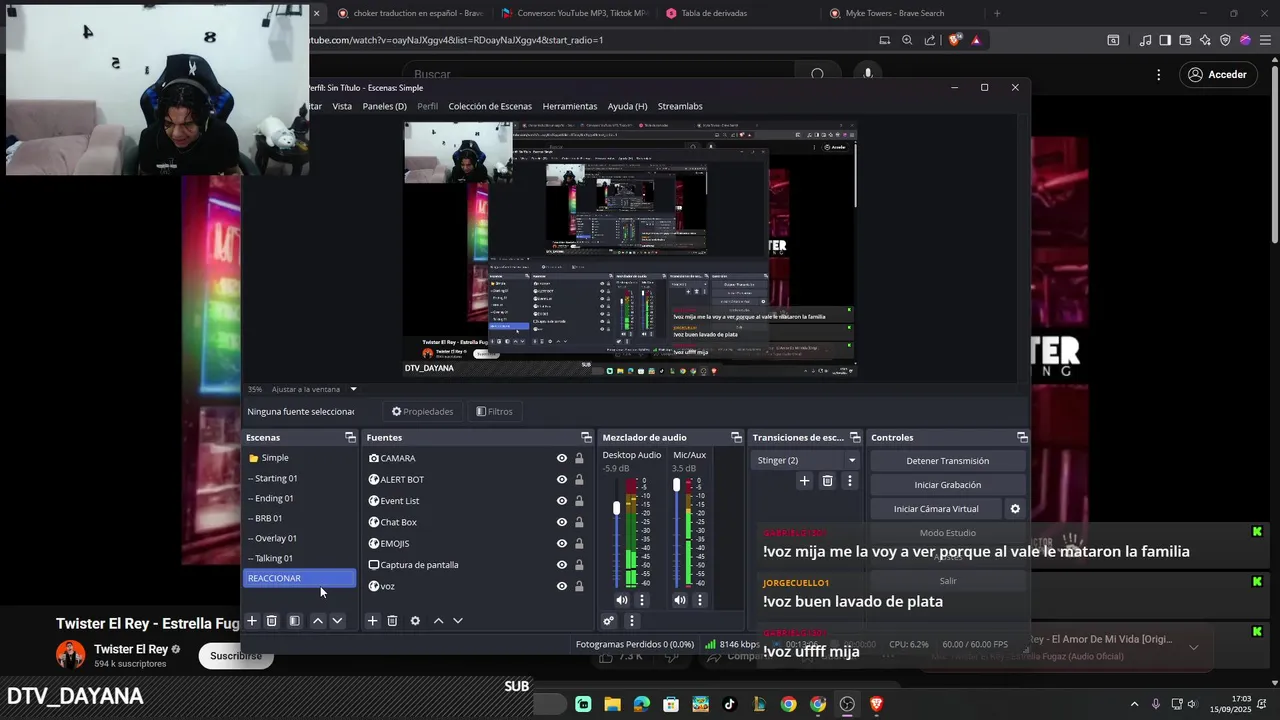
Task: Delete the transition with the trash icon
Action: point(827,481)
